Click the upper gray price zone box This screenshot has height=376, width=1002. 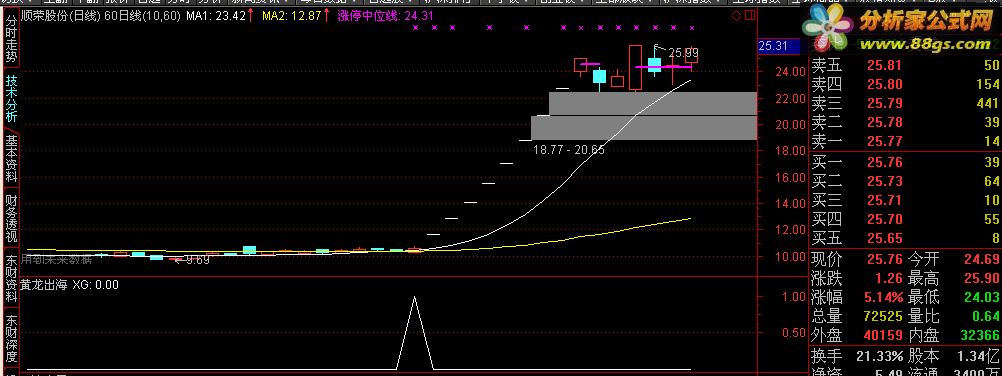pyautogui.click(x=652, y=104)
